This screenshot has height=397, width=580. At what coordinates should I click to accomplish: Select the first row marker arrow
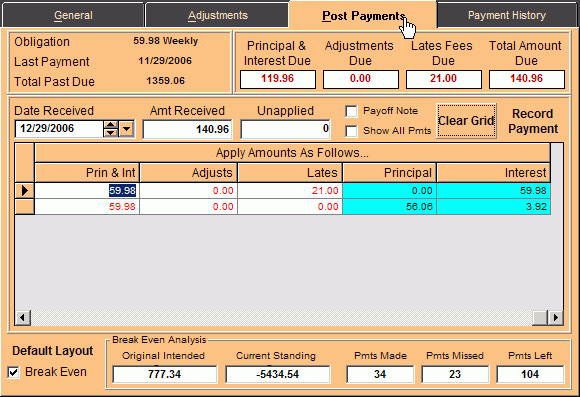(25, 191)
